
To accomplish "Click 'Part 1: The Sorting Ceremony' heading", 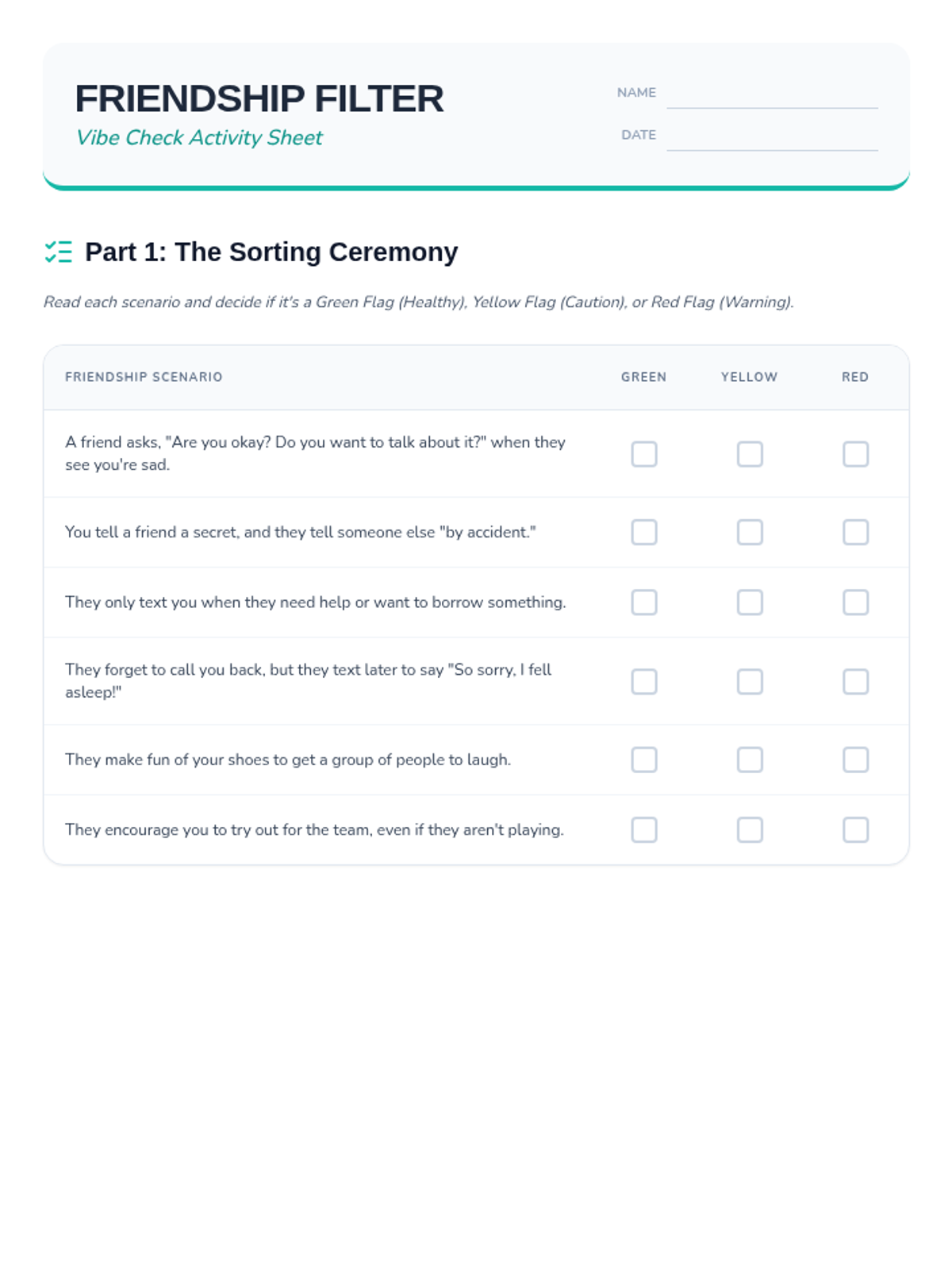I will [x=271, y=252].
